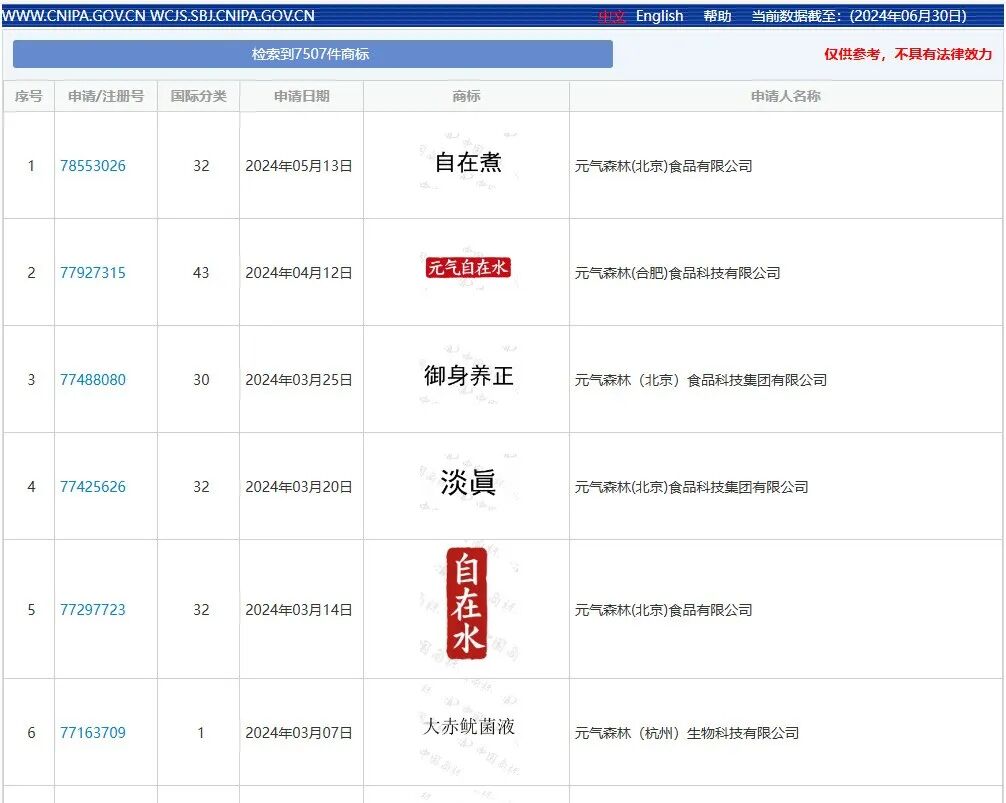Open trademark application number 77425626
Screen dimensions: 1006x803
94,487
